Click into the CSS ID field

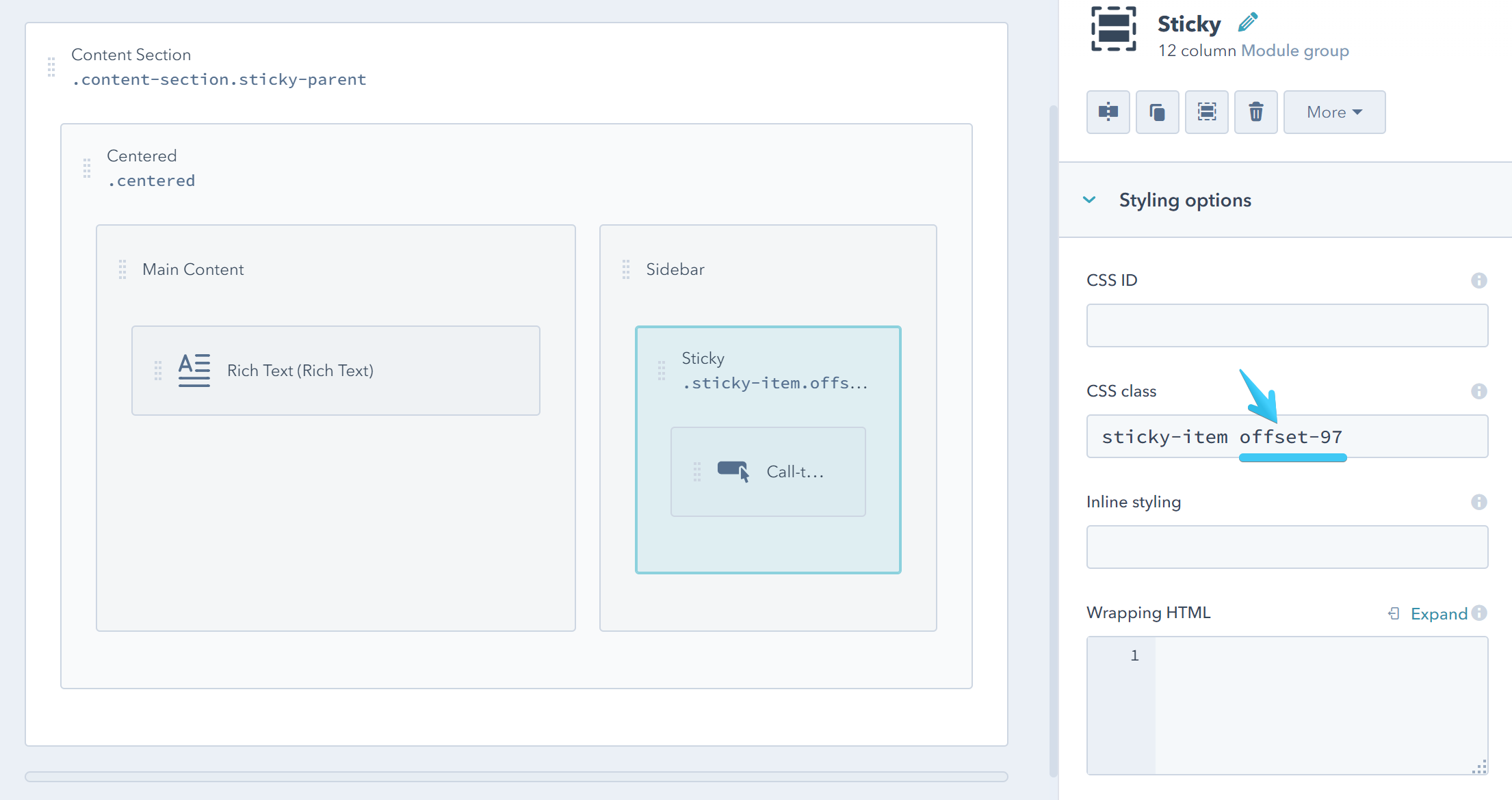pos(1286,325)
